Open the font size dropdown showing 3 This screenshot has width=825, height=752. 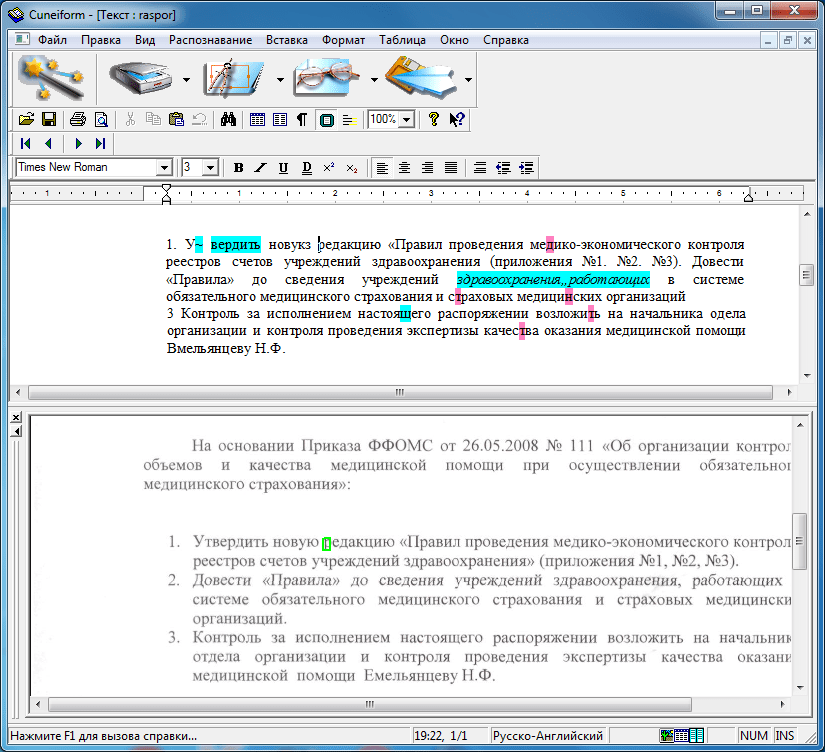coord(210,168)
